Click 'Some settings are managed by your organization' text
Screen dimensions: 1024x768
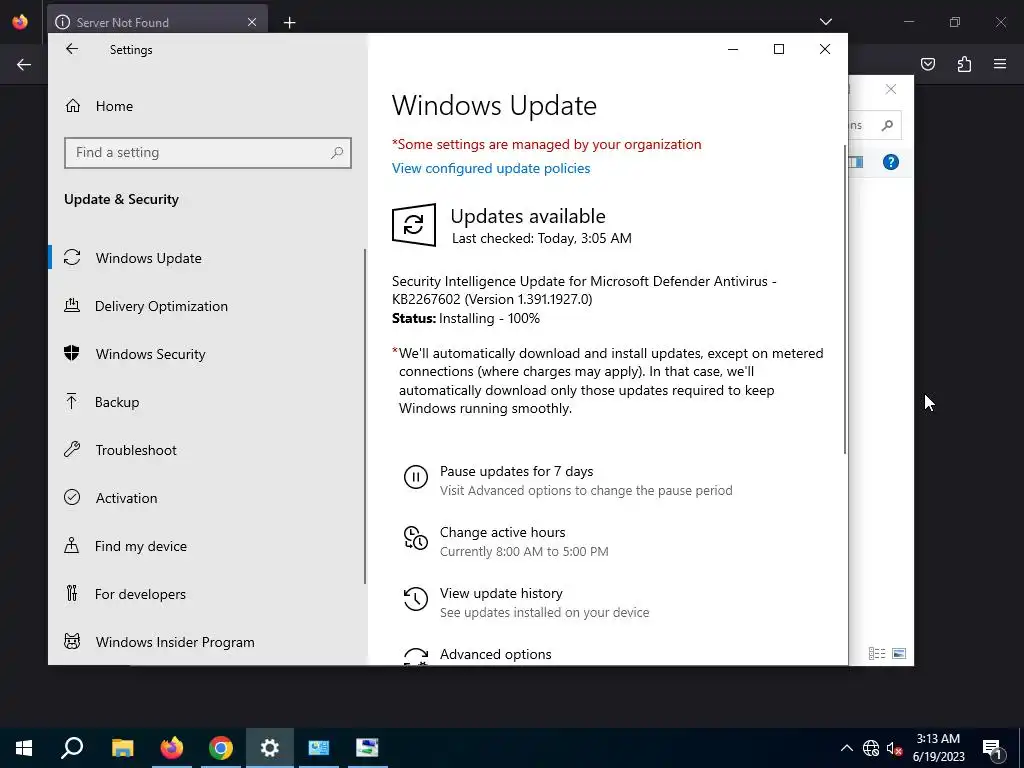547,144
